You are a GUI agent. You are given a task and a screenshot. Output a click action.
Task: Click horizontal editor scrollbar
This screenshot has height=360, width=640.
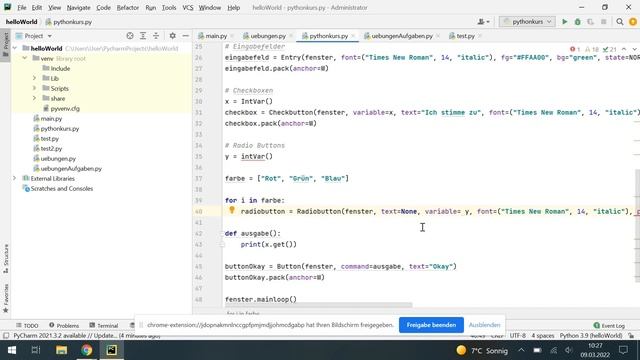click(x=318, y=305)
